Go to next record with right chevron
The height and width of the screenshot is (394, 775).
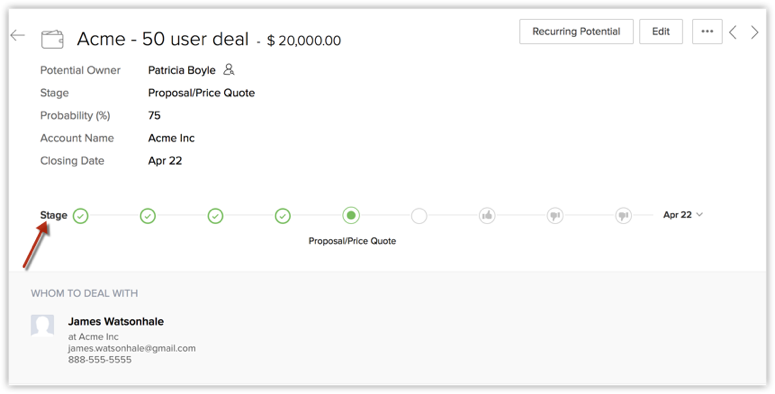pos(755,32)
